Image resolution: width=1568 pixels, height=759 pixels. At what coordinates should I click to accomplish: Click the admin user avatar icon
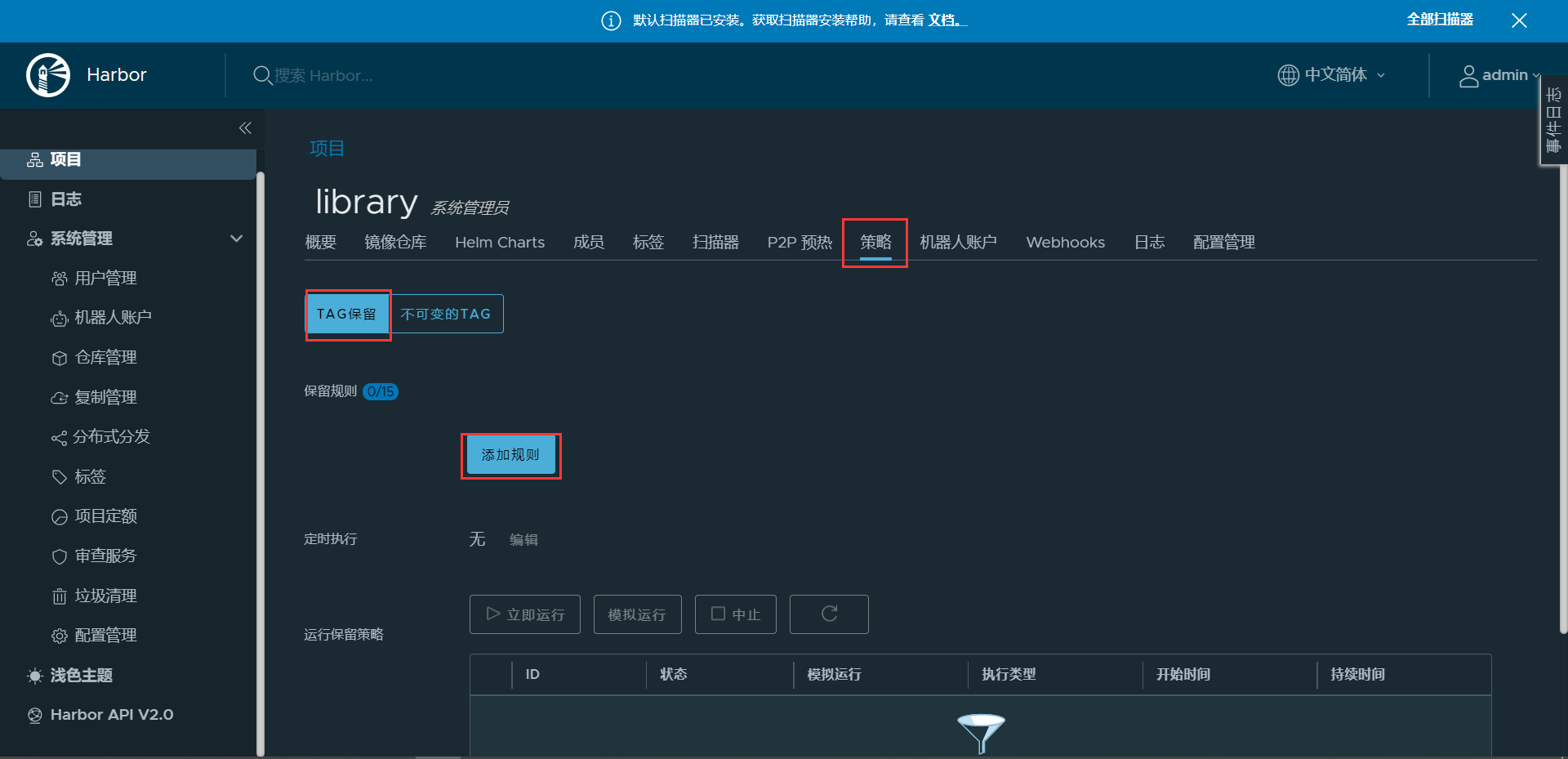click(1468, 76)
